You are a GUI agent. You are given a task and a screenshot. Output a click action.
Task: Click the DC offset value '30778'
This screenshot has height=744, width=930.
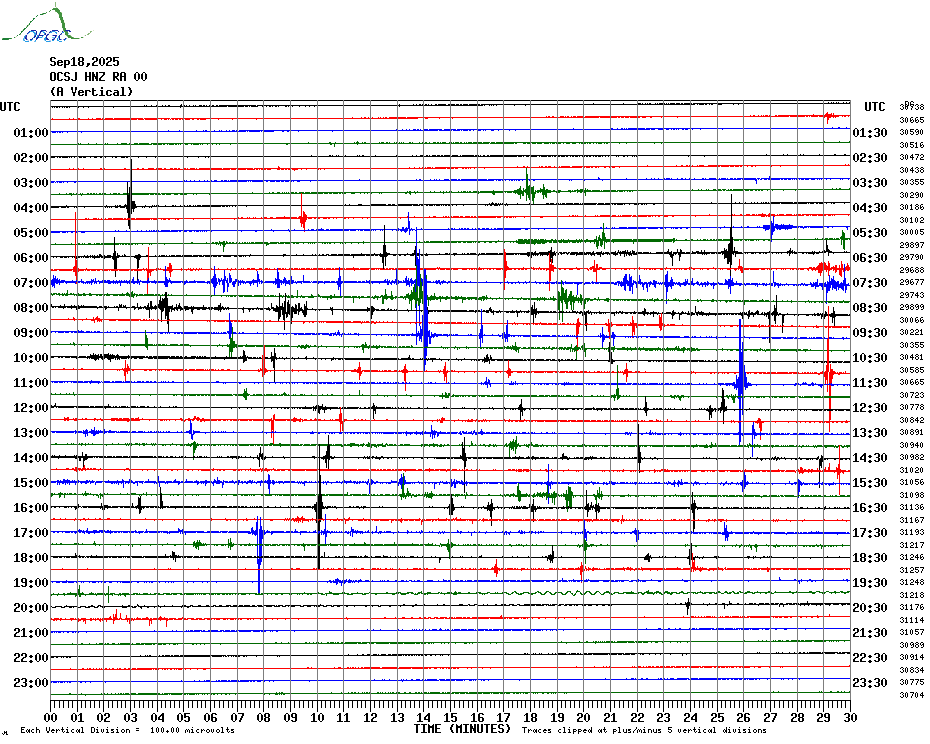[912, 408]
